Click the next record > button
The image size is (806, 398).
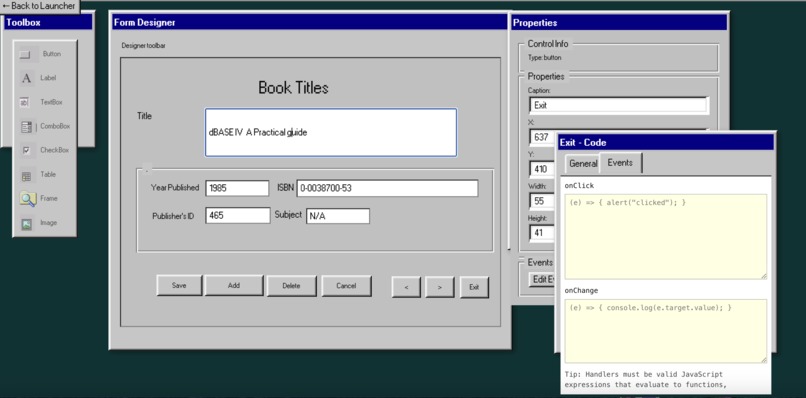point(440,287)
